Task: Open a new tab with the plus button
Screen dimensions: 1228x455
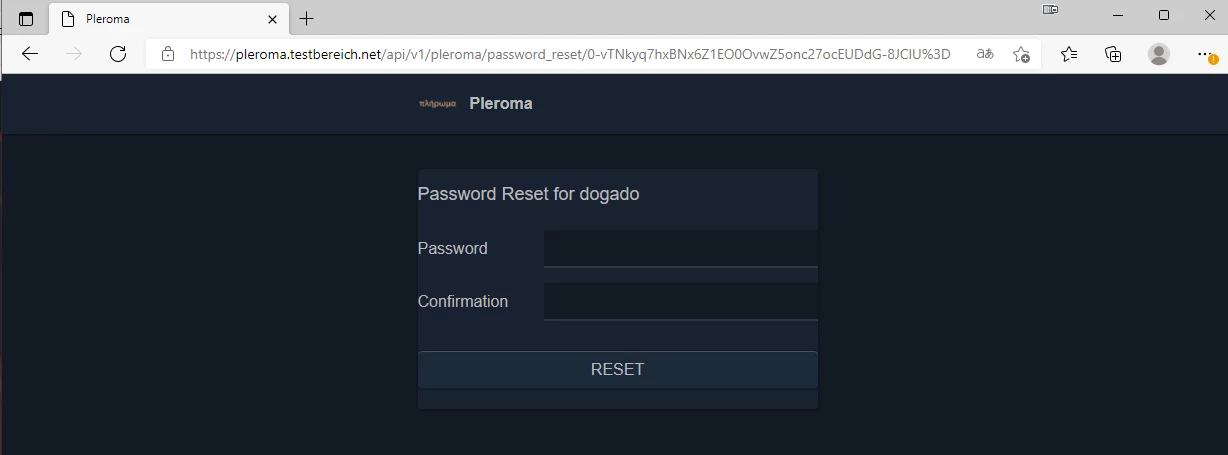Action: (x=307, y=19)
